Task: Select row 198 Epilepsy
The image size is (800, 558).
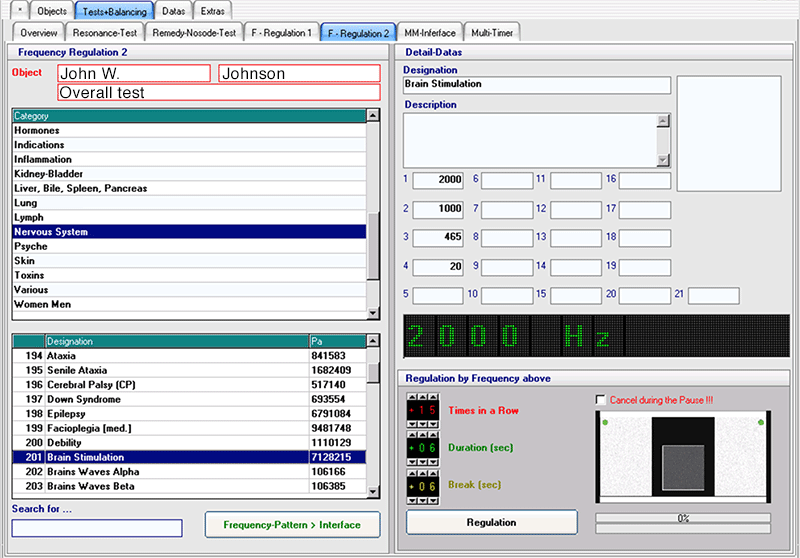Action: [189, 414]
